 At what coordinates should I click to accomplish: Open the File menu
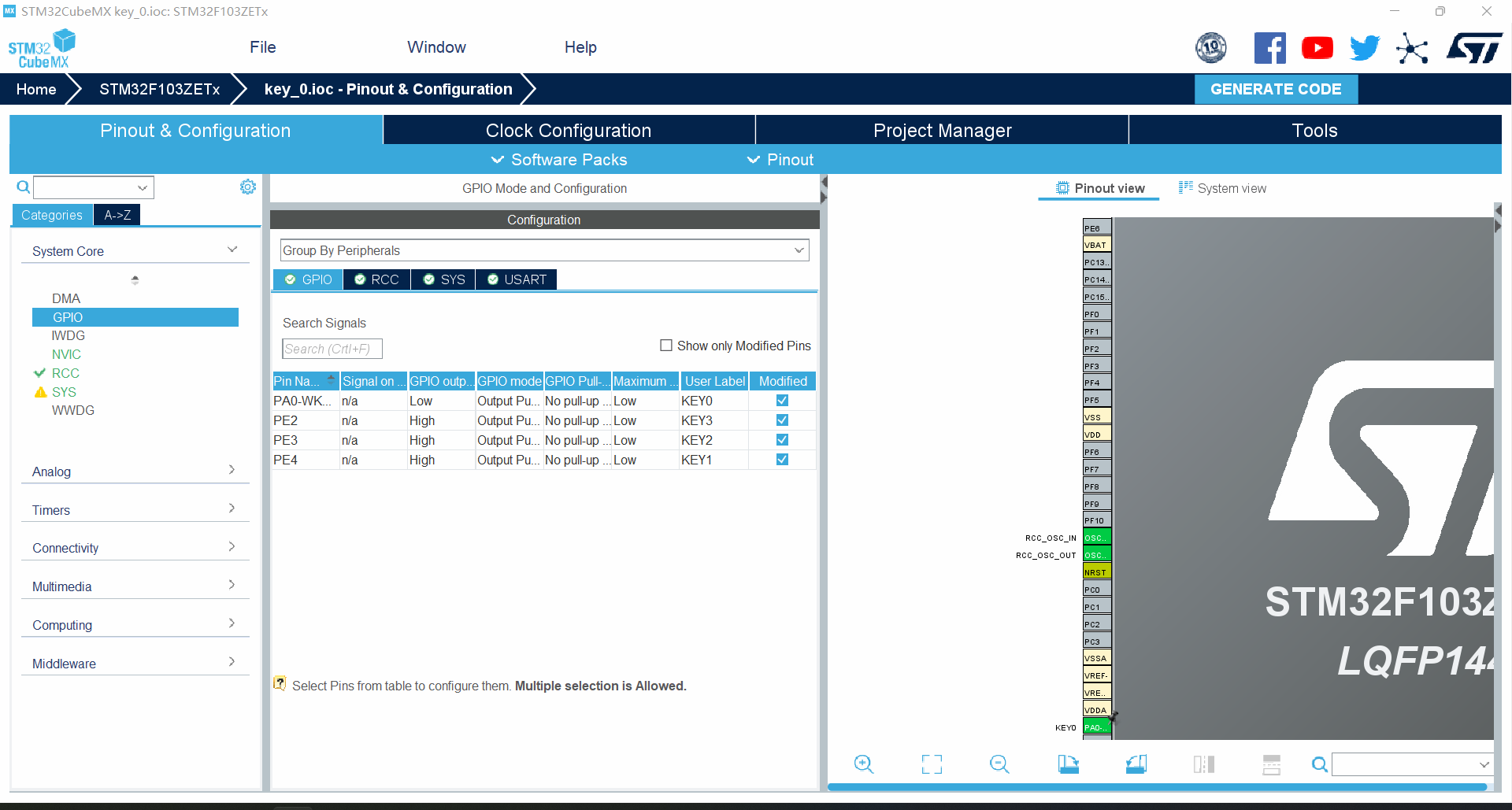click(263, 47)
